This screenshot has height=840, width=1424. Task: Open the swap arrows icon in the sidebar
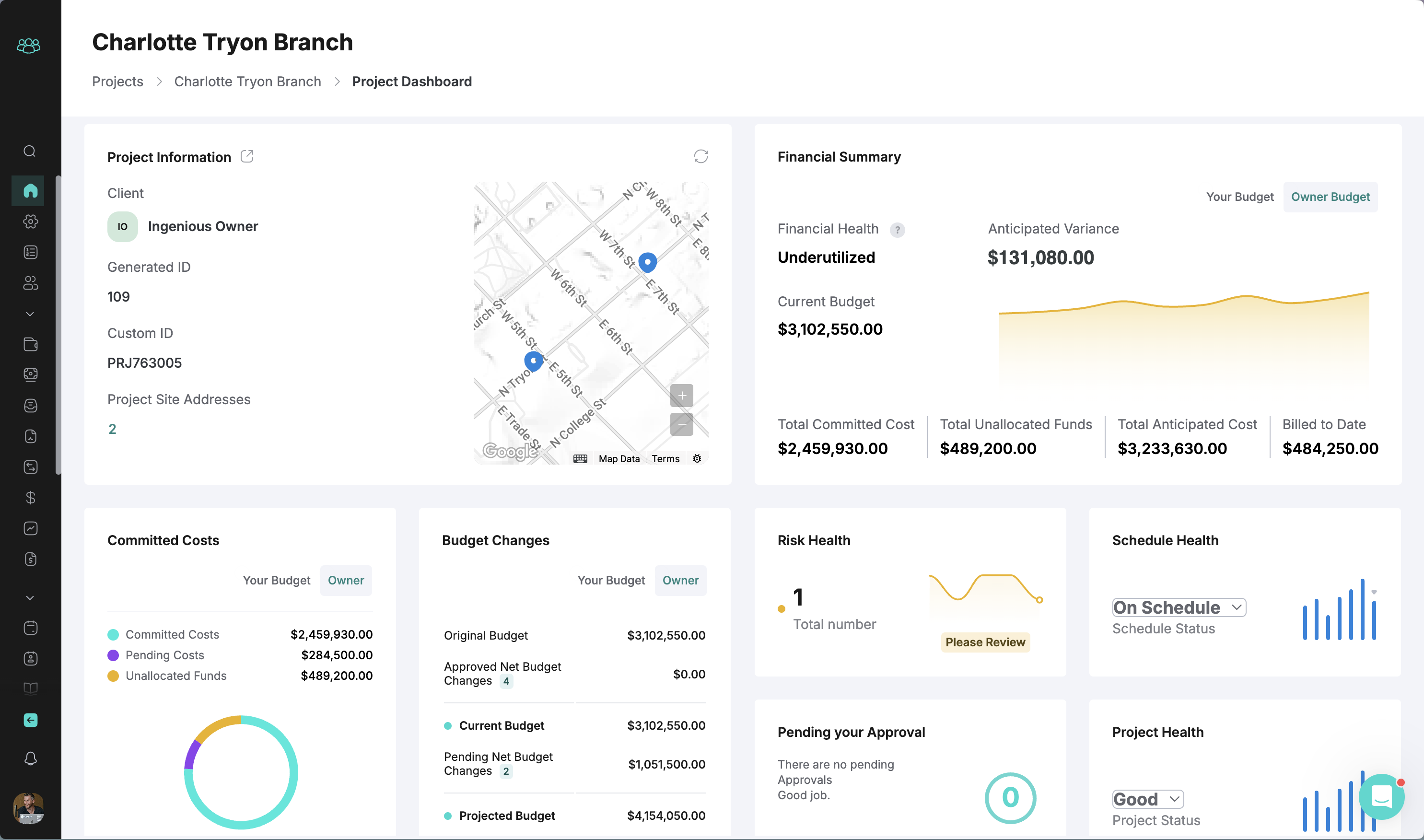pyautogui.click(x=31, y=467)
